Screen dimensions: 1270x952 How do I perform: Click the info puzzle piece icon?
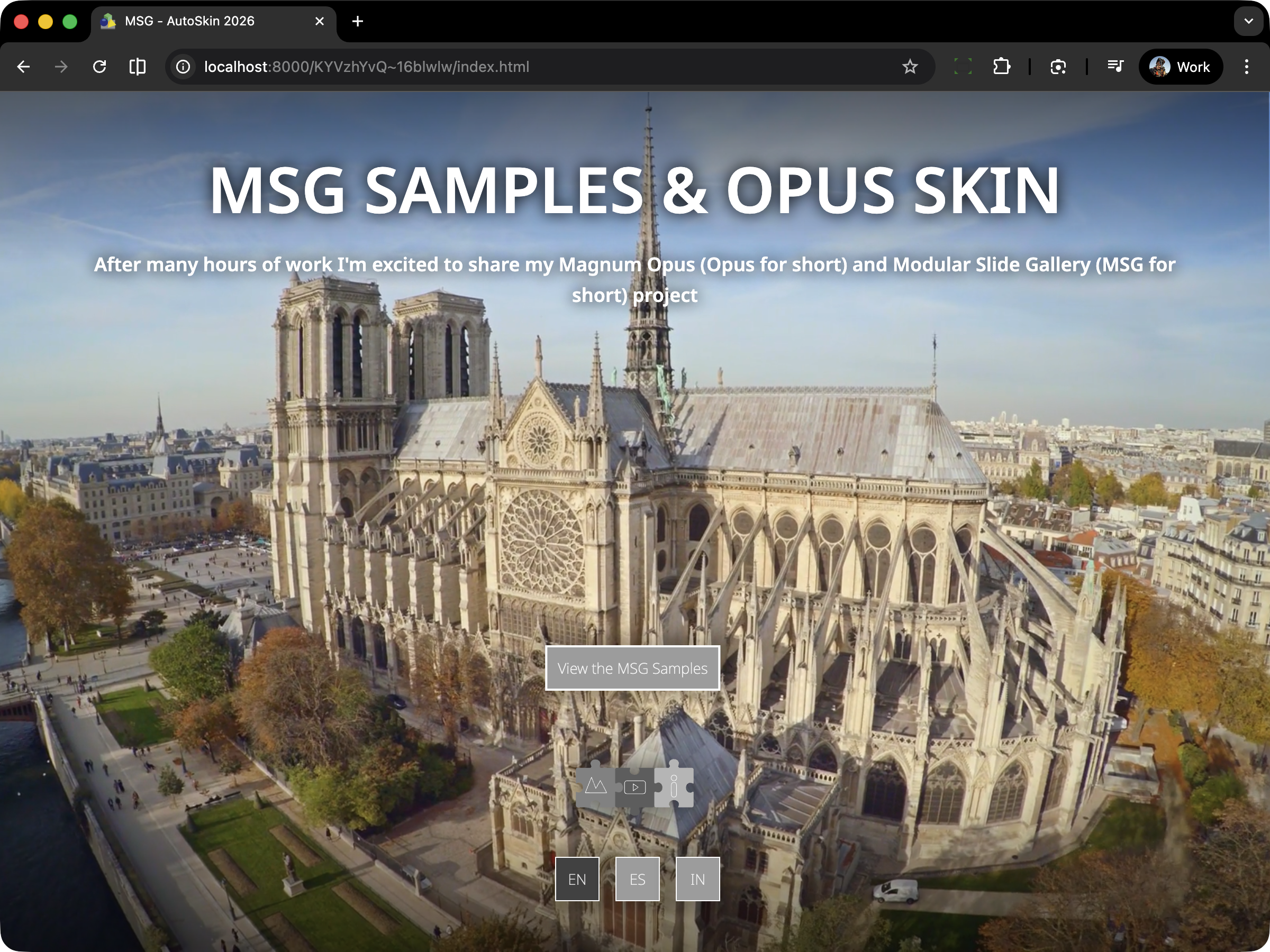[x=674, y=788]
